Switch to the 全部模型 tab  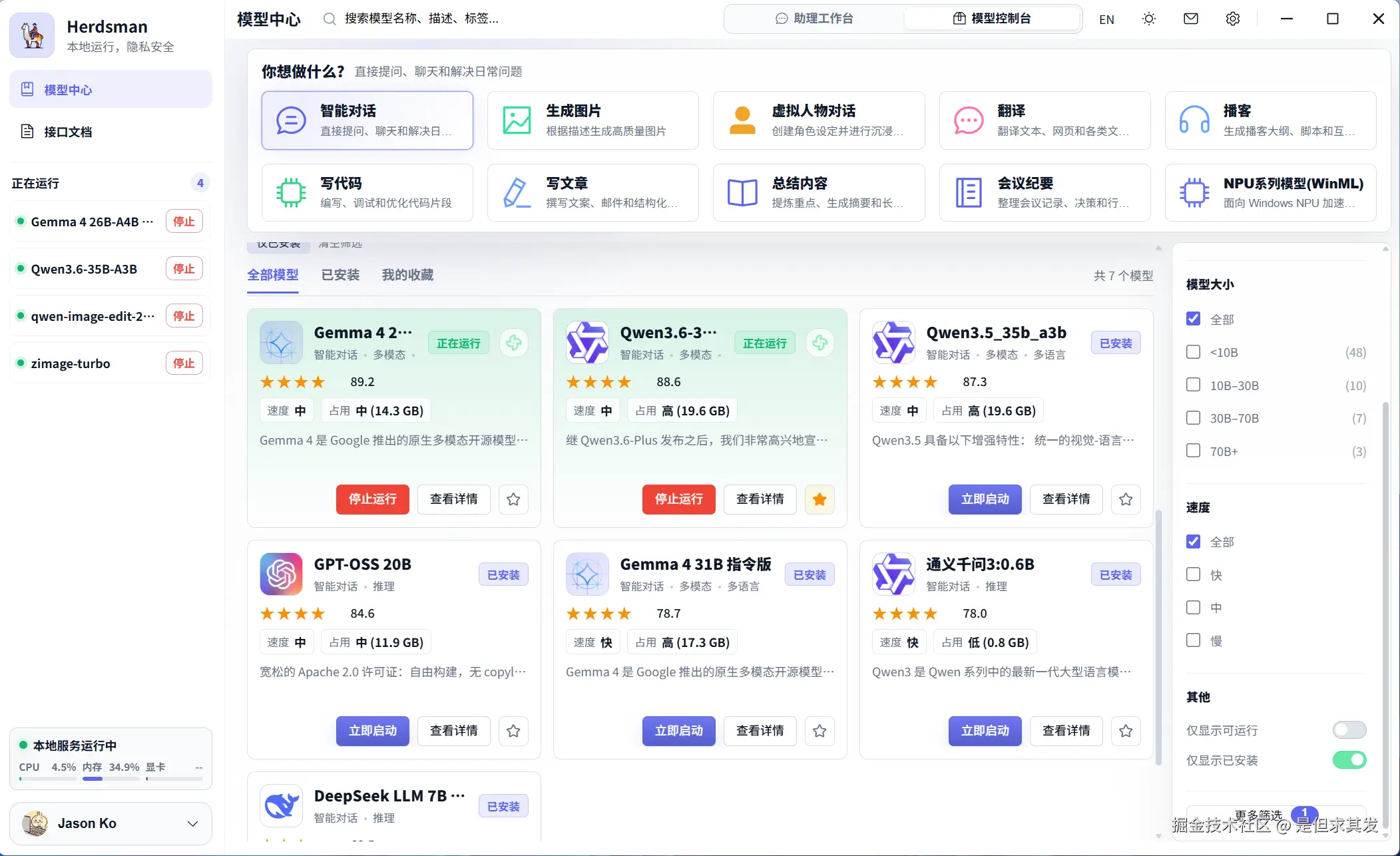pyautogui.click(x=273, y=275)
